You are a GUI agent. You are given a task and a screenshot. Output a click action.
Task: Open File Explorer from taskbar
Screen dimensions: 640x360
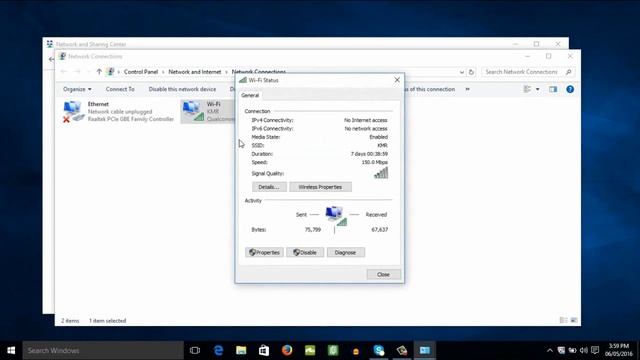point(241,350)
